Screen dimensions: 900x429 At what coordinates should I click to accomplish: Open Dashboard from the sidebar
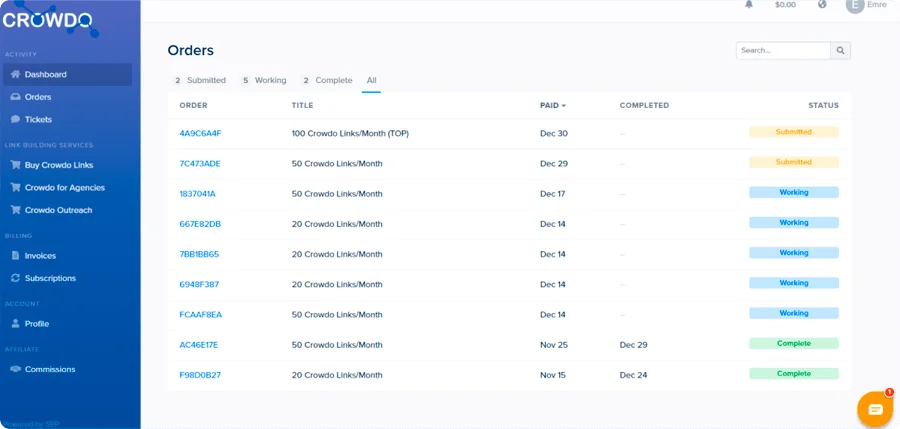[x=45, y=74]
